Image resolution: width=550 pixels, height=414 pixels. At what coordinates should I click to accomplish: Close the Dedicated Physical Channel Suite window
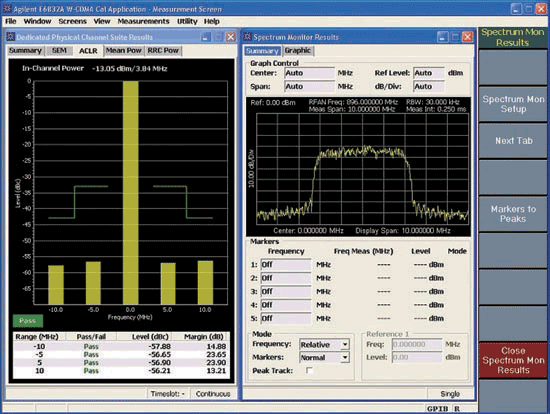pos(230,37)
